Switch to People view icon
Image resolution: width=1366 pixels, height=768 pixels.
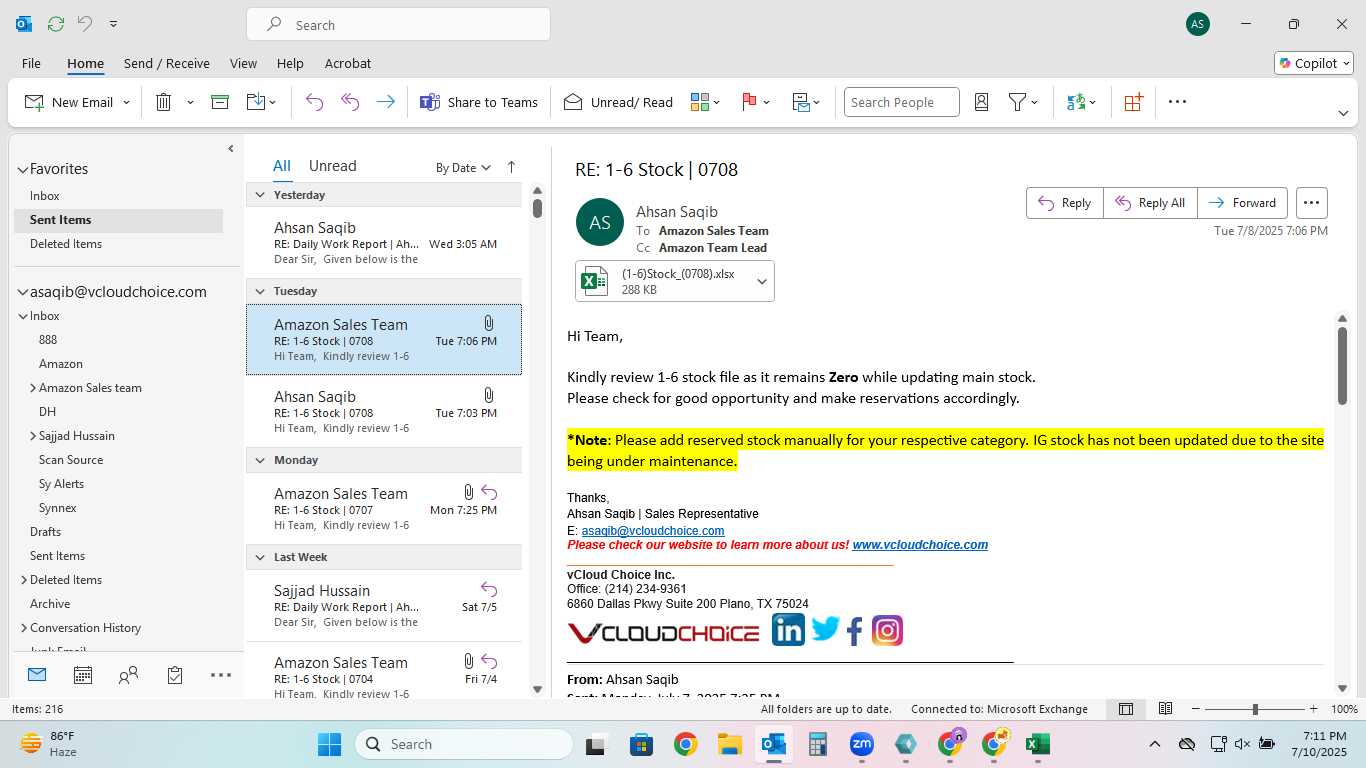[x=128, y=676]
